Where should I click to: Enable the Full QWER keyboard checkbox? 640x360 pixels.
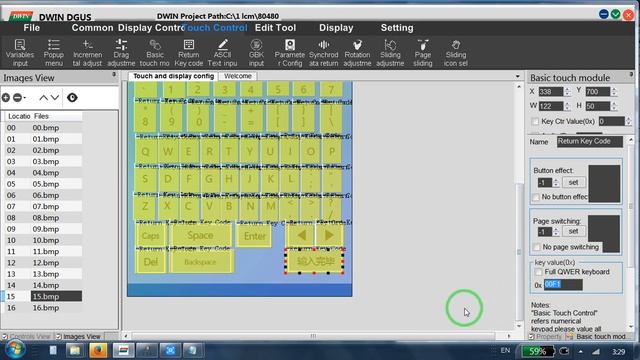click(x=538, y=272)
